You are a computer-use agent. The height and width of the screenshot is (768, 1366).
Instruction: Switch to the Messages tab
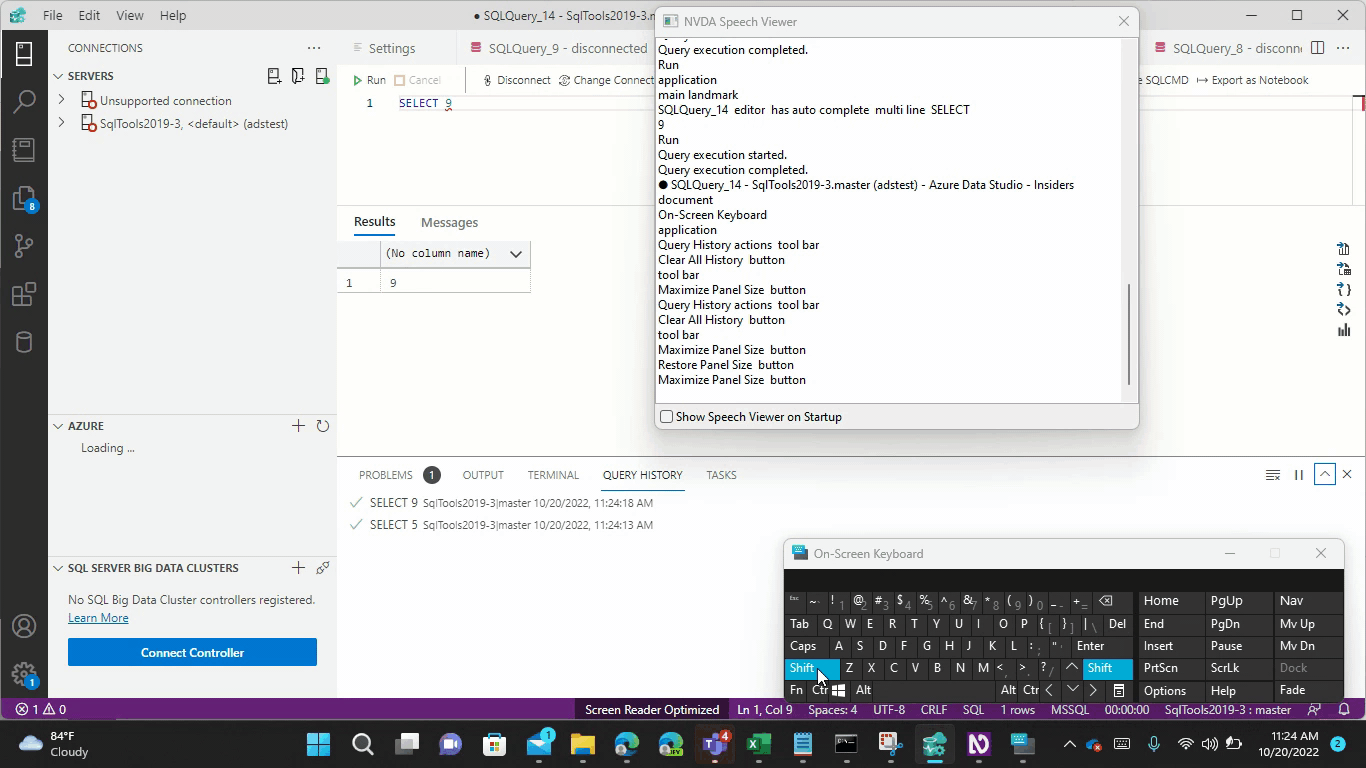click(449, 222)
